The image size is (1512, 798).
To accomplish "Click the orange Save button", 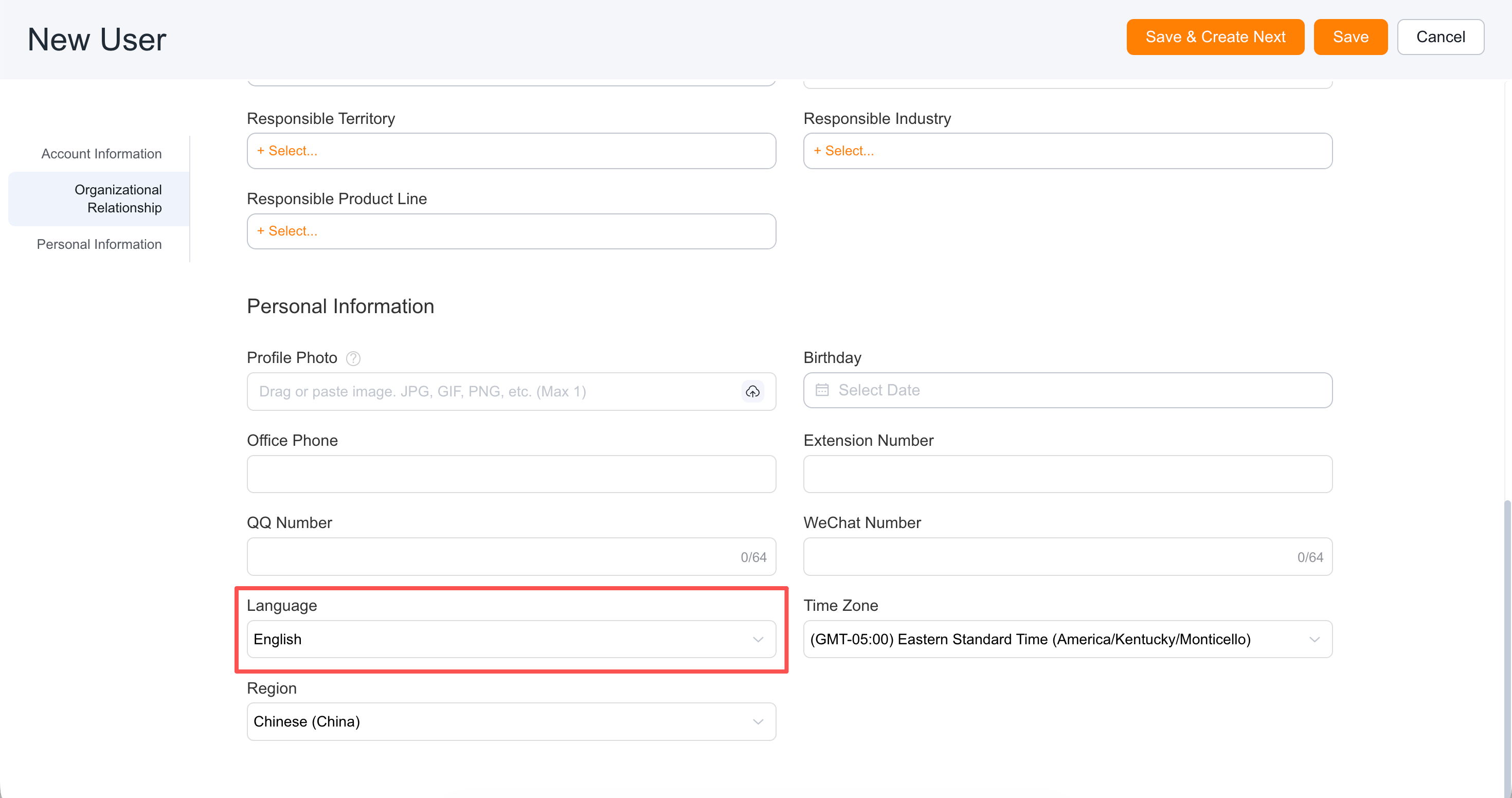I will [x=1351, y=37].
